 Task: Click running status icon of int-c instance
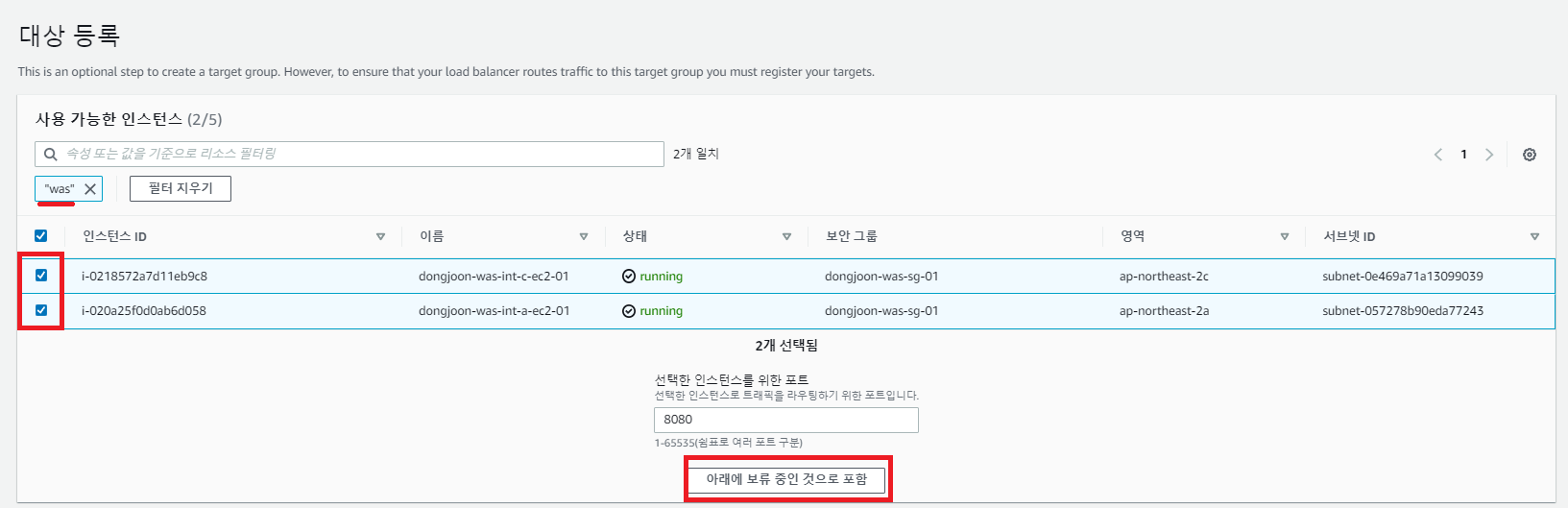(x=629, y=277)
